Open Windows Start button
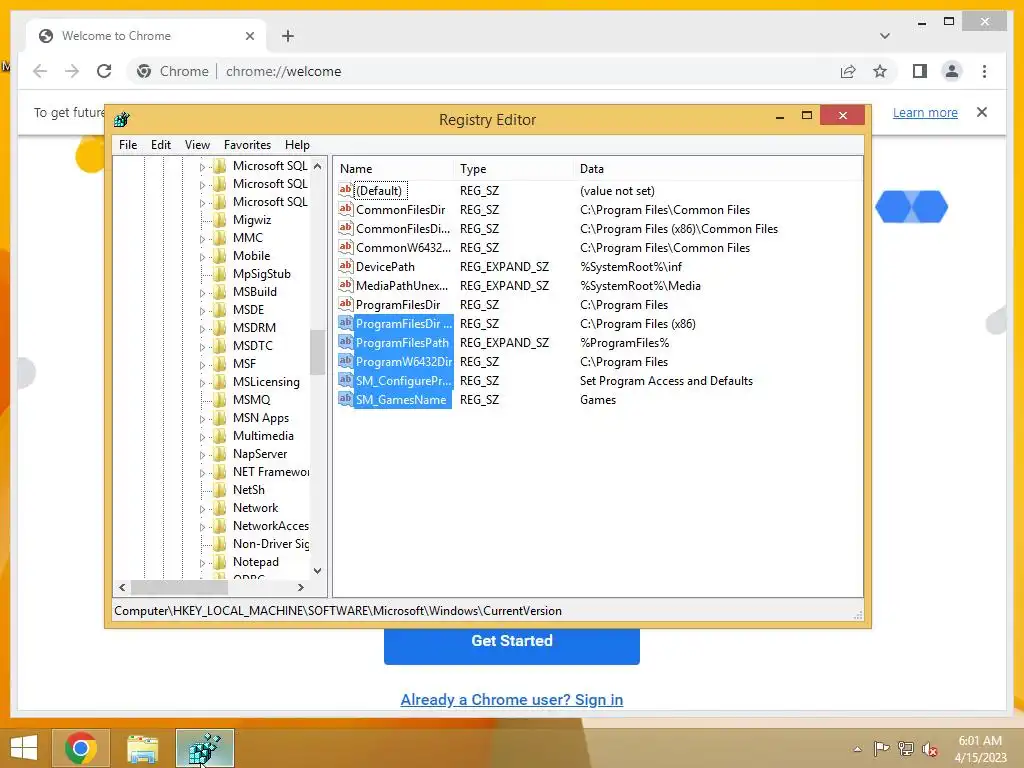The width and height of the screenshot is (1024, 768). (24, 748)
